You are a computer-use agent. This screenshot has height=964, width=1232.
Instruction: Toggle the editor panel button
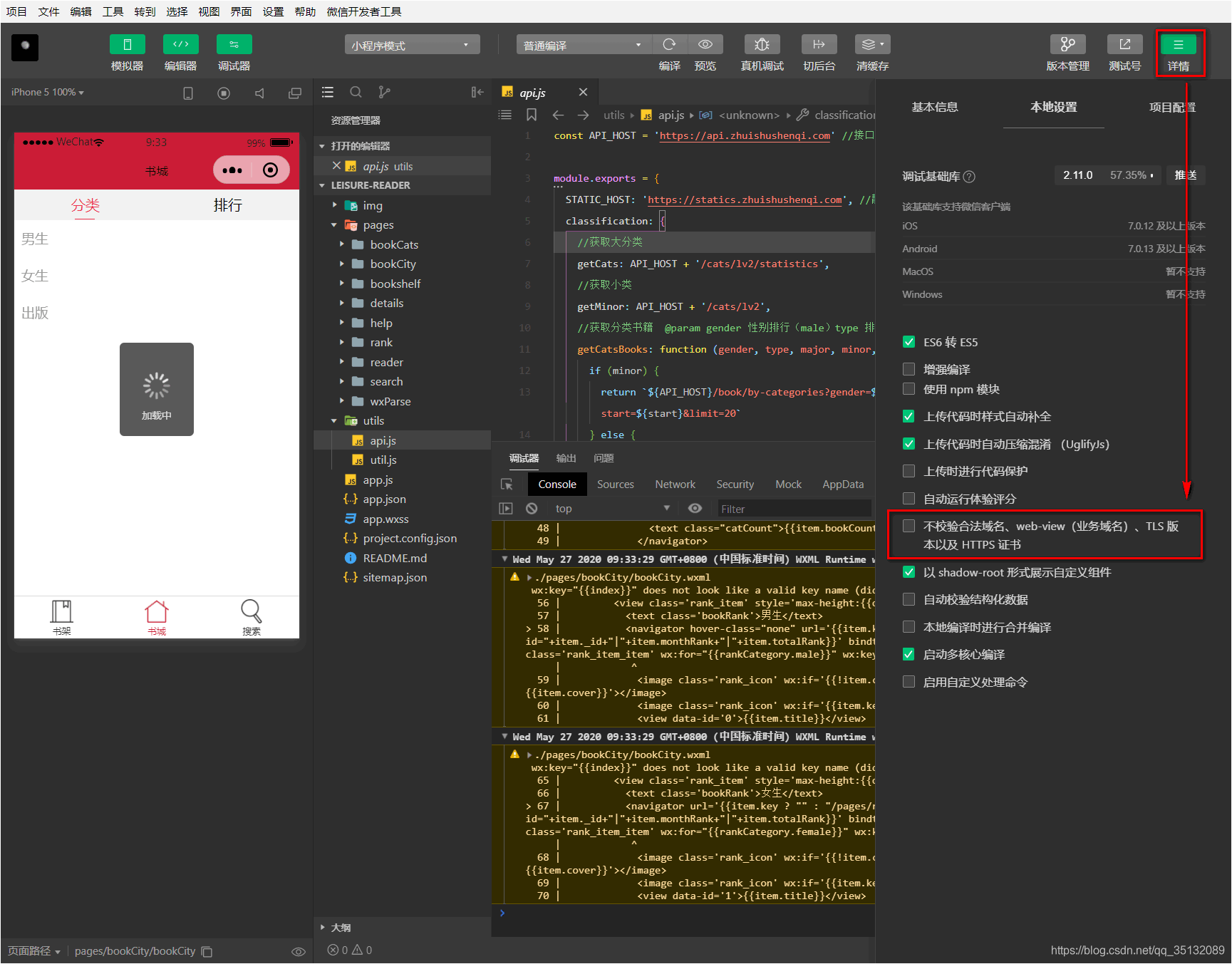point(181,44)
